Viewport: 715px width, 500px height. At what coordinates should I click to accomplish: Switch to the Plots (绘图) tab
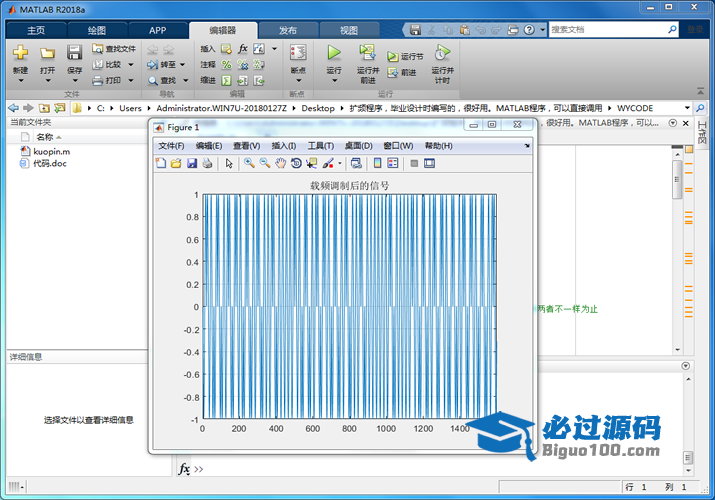coord(97,30)
